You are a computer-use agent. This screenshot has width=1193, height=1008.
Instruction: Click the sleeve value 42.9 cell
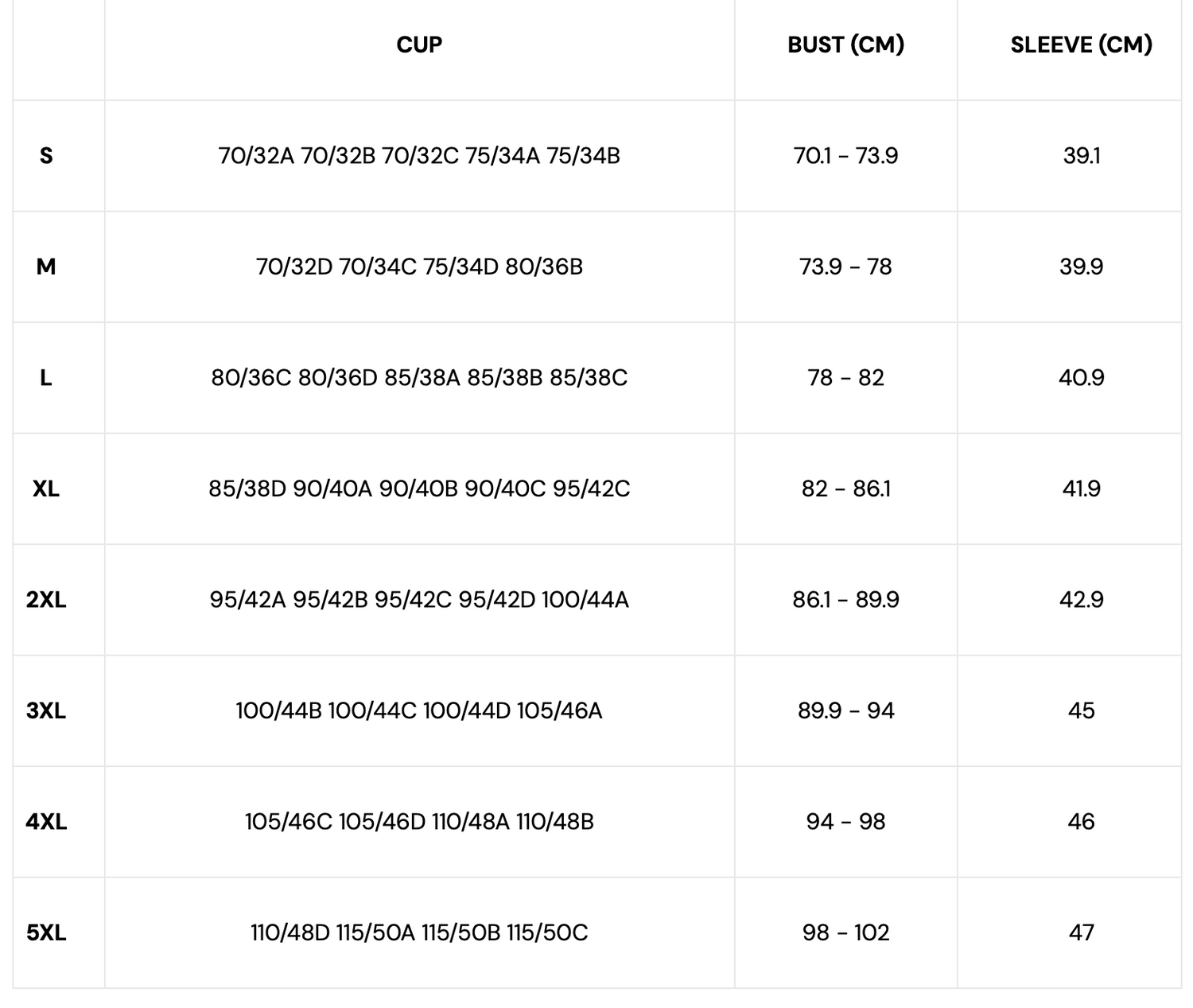click(x=1081, y=599)
